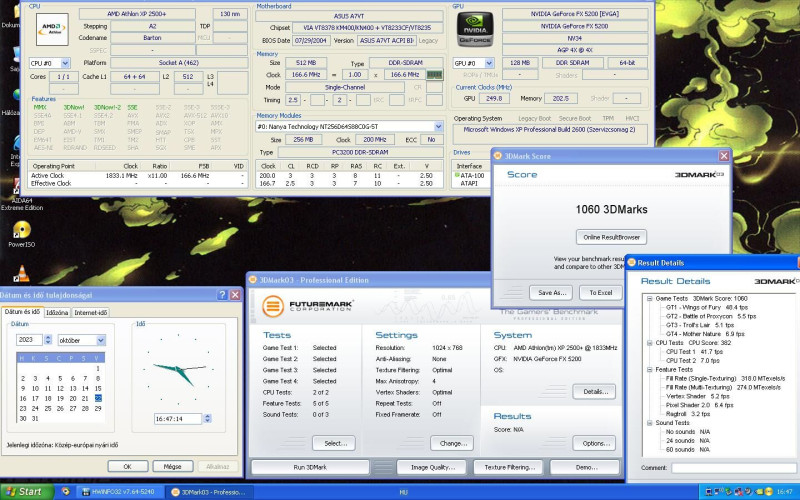Click the yellow smiley icon in system tray
The width and height of the screenshot is (800, 500).
click(x=768, y=492)
